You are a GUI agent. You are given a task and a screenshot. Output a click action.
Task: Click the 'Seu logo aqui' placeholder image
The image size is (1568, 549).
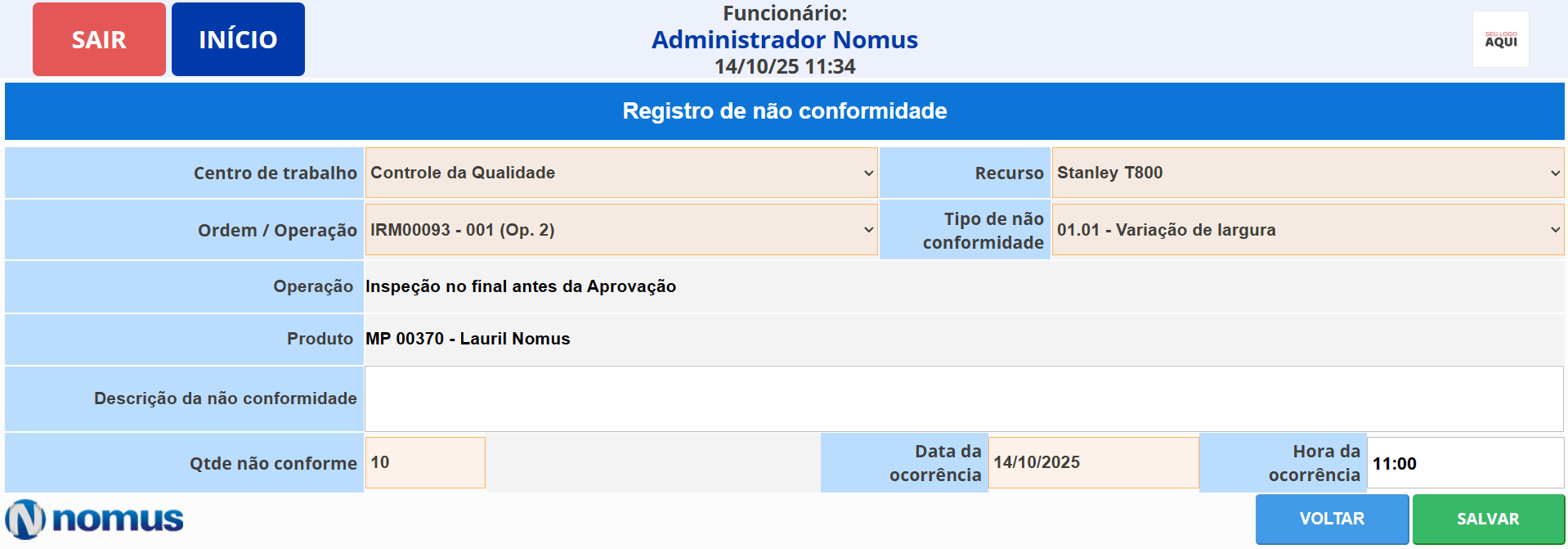(x=1500, y=39)
